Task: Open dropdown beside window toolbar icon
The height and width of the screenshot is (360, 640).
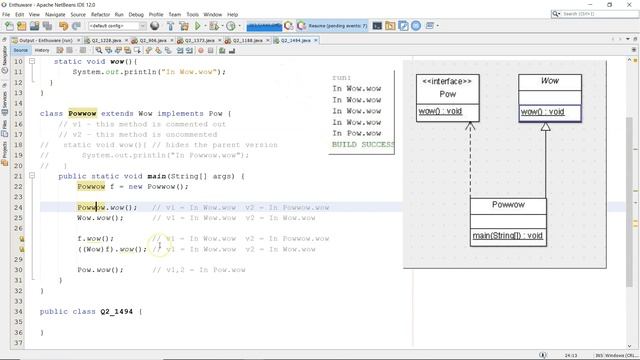Action: coord(438,26)
